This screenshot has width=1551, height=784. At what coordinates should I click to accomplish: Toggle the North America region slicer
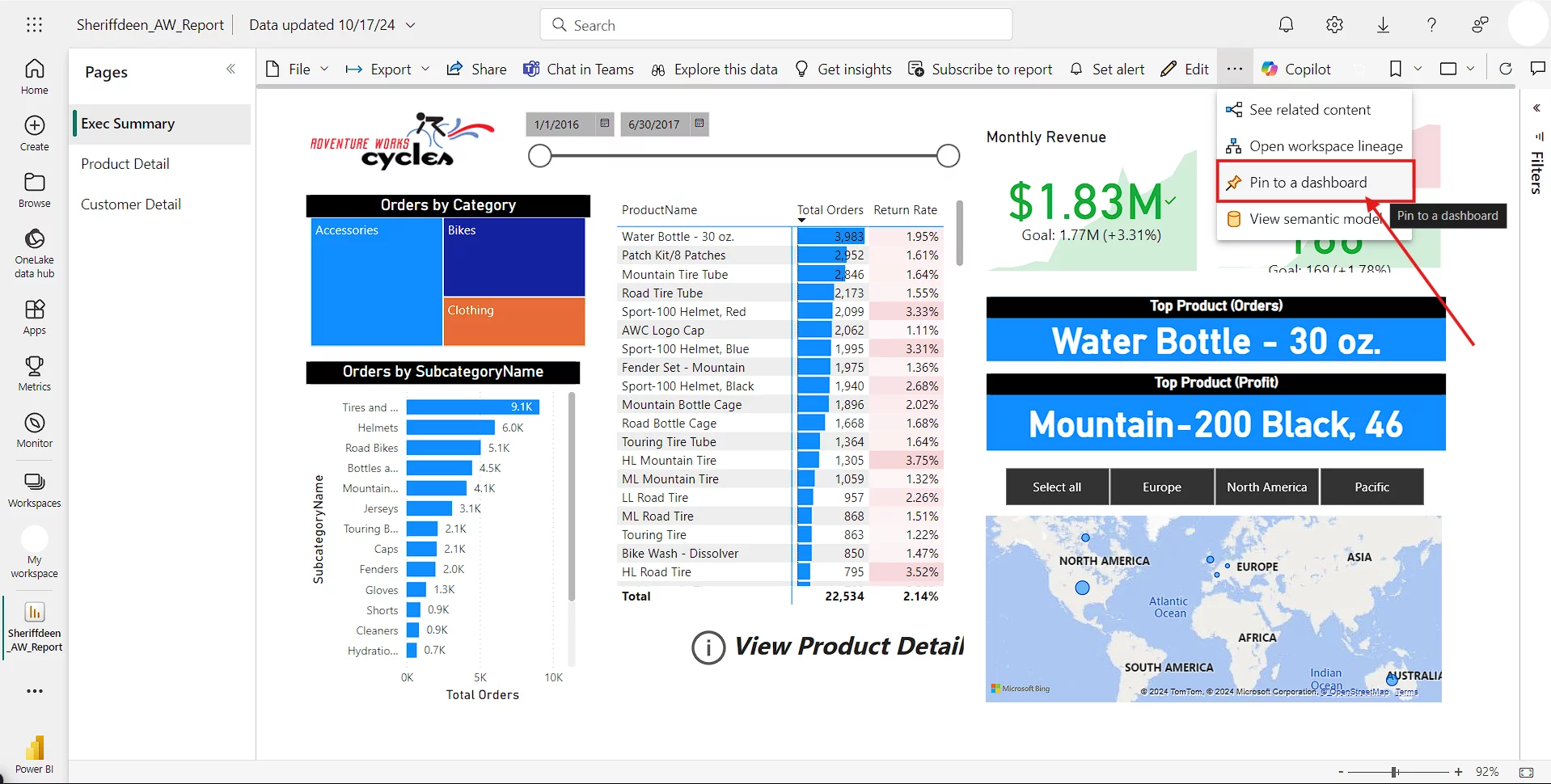click(x=1267, y=487)
